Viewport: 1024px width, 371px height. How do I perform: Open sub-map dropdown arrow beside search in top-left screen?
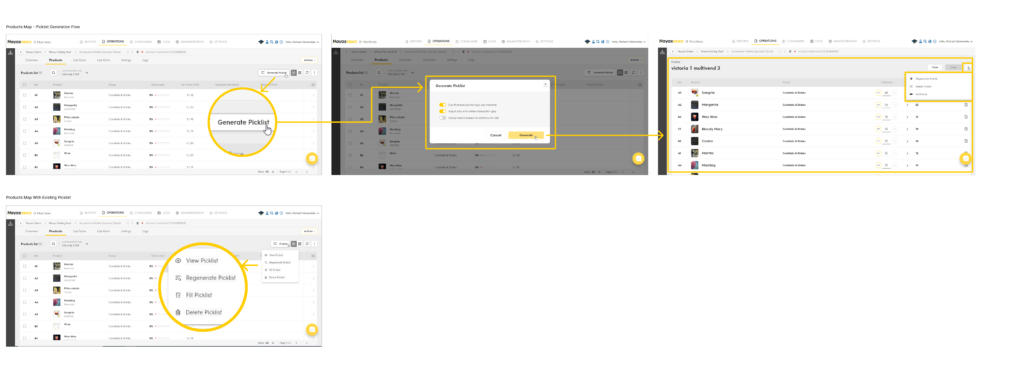pyautogui.click(x=88, y=72)
